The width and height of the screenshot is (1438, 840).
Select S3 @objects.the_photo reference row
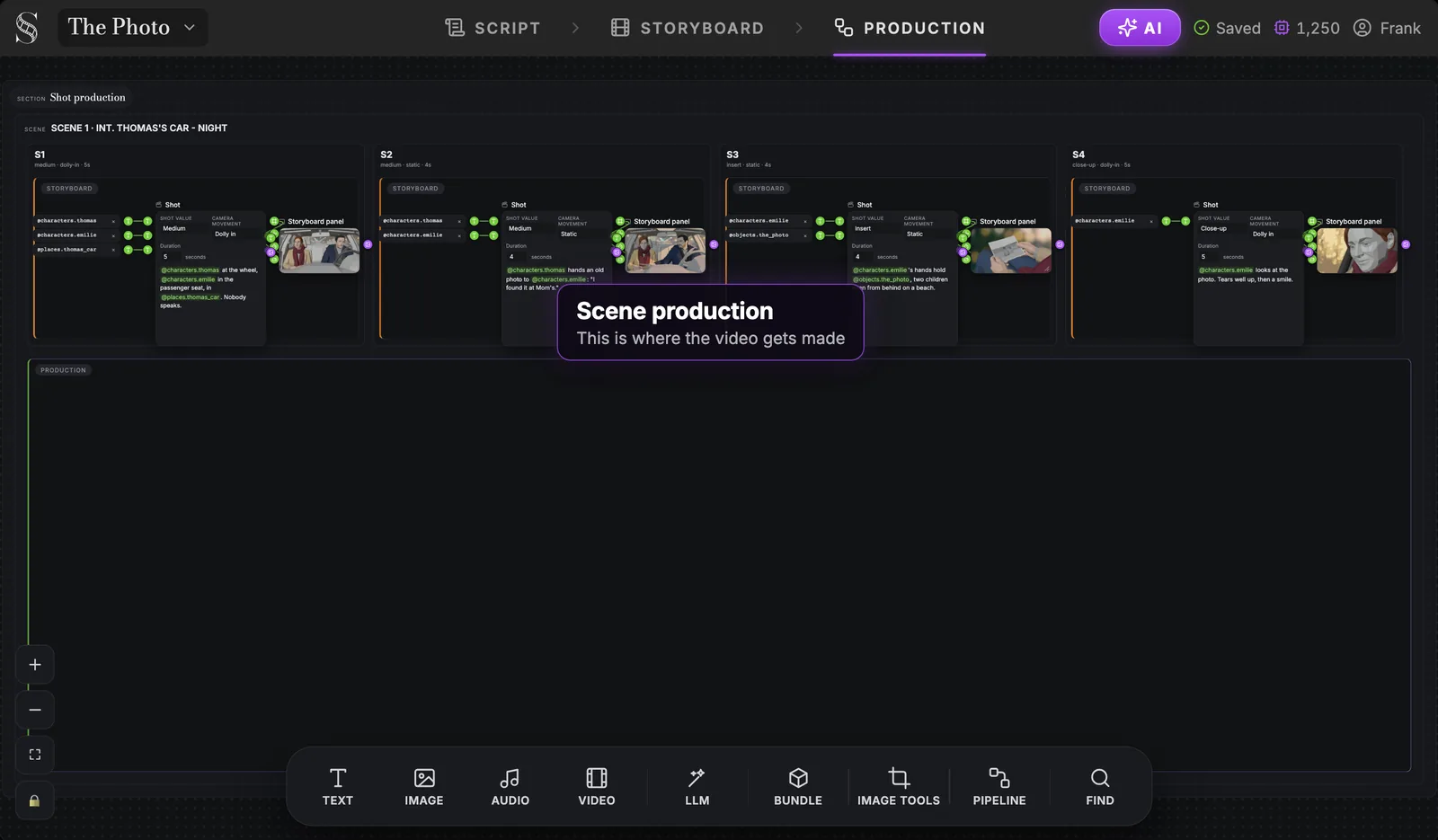(768, 235)
